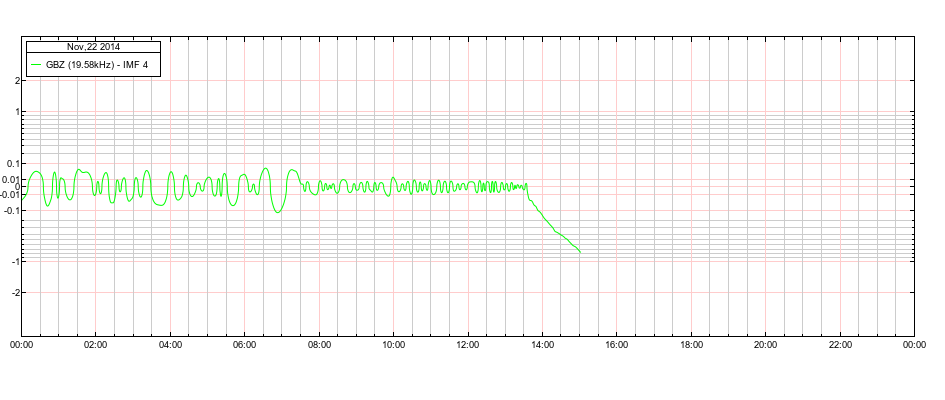Click y-axis label -0.1
This screenshot has width=945, height=400.
tap(11, 211)
